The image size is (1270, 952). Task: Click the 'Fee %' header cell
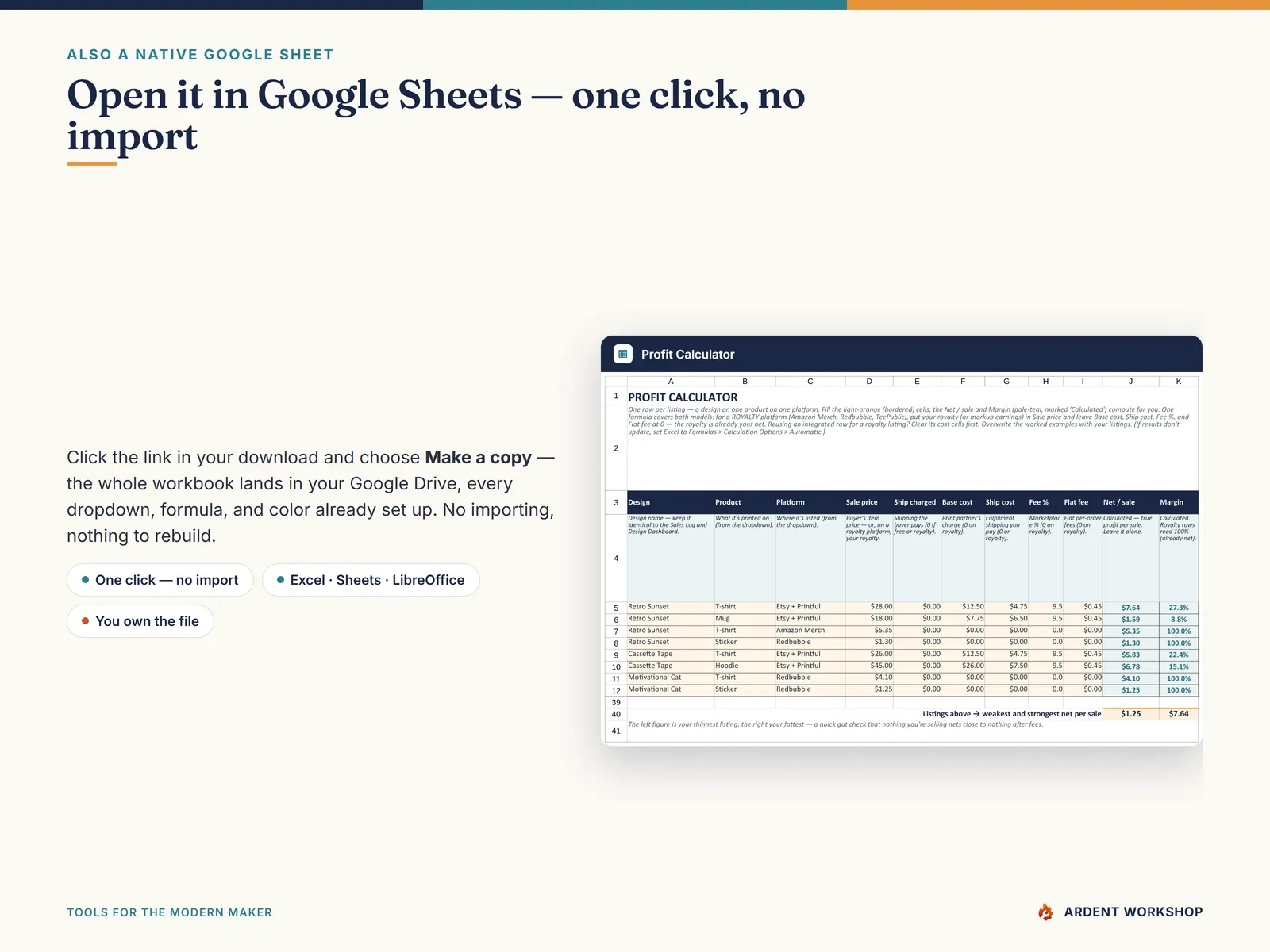1045,502
